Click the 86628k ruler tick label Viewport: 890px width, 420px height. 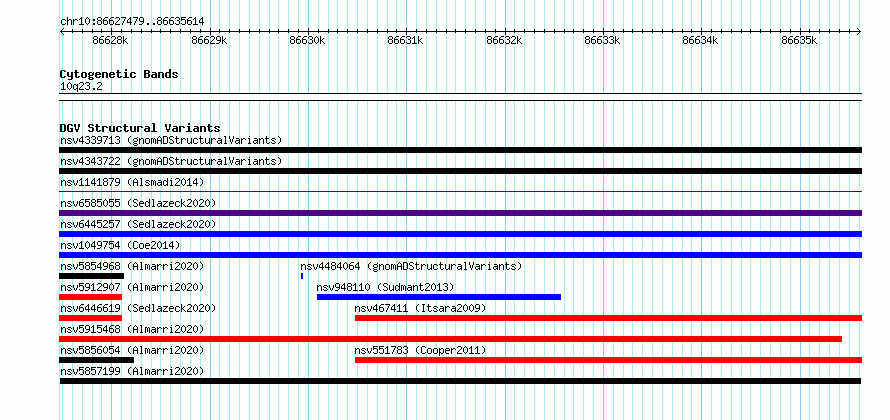point(110,41)
